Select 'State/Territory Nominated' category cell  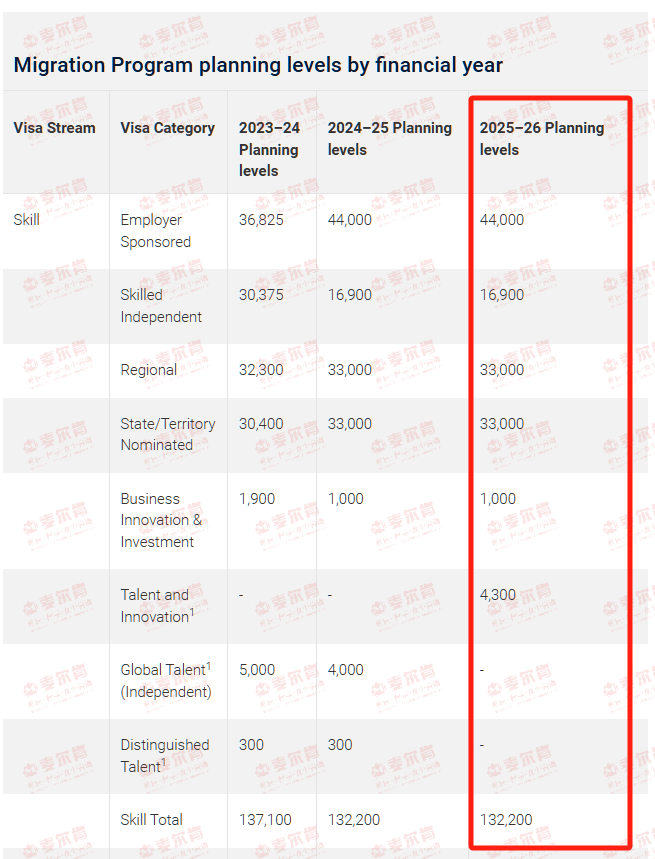point(168,434)
